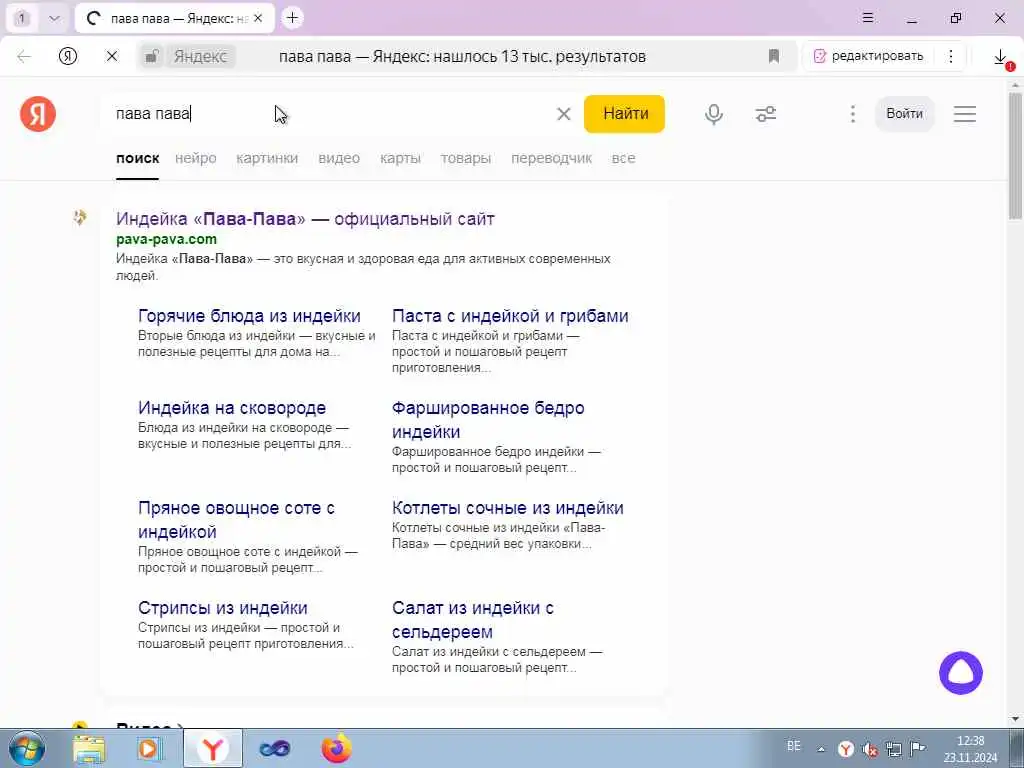Screen dimensions: 1024x768
Task: Click the vertical page scrollbar thumb
Action: 1015,155
